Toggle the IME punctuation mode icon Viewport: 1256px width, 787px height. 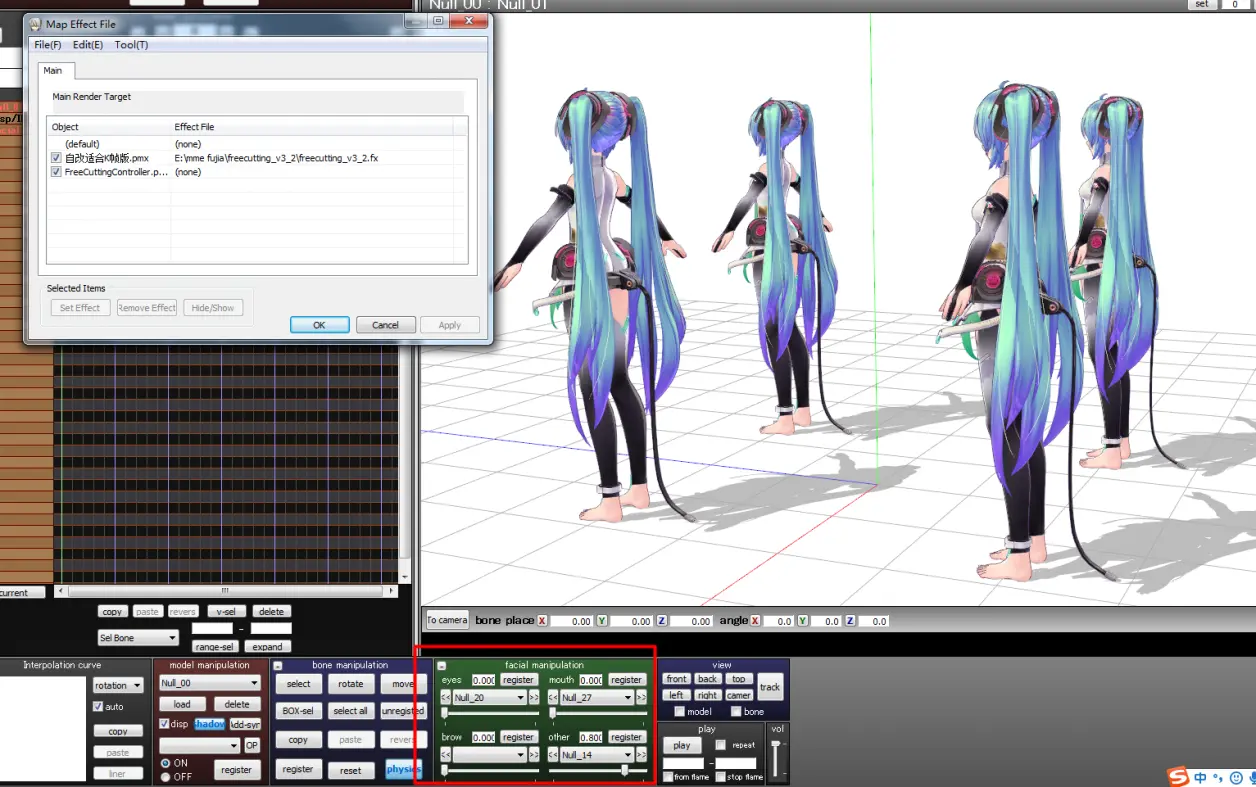click(x=1218, y=778)
